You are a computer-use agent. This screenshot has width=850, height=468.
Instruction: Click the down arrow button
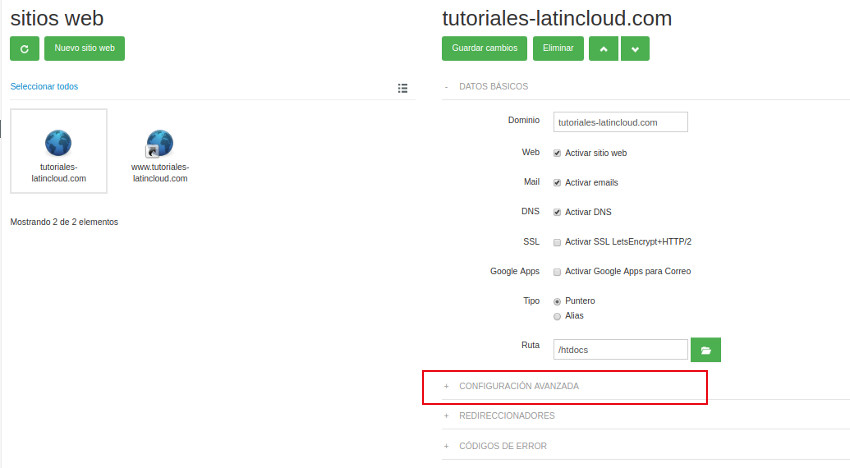point(635,48)
